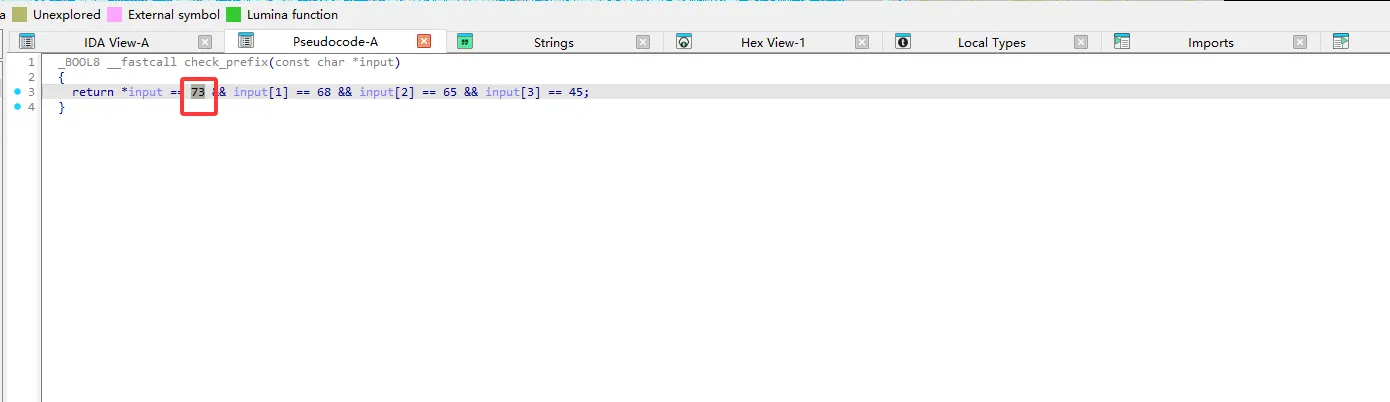Click the constant 68 in the expression

click(x=324, y=92)
